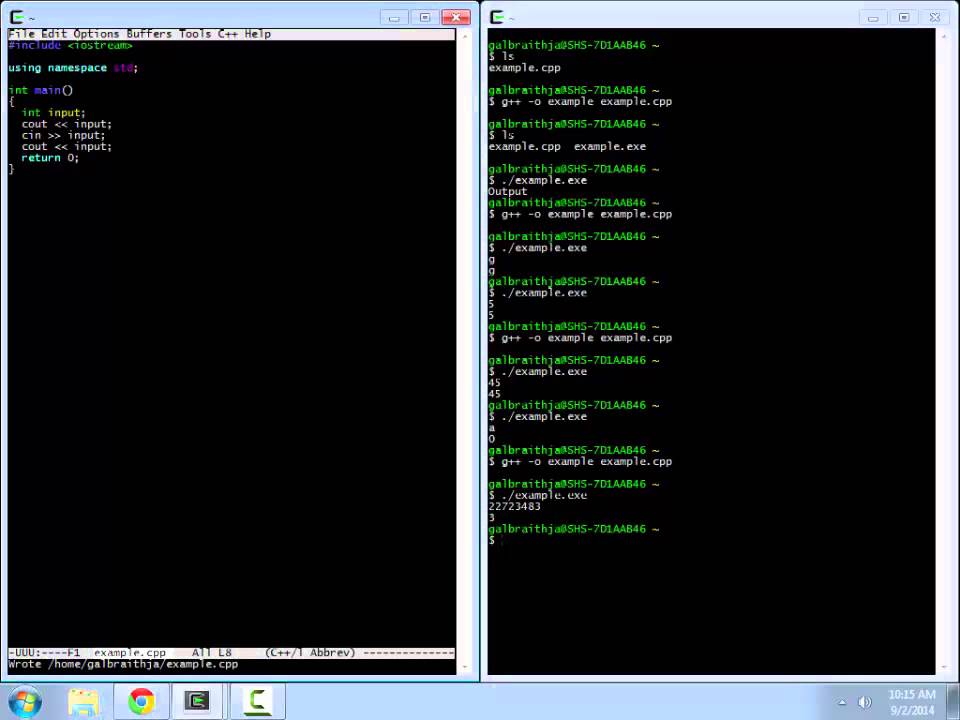Open the Options menu in Emacs

click(96, 34)
